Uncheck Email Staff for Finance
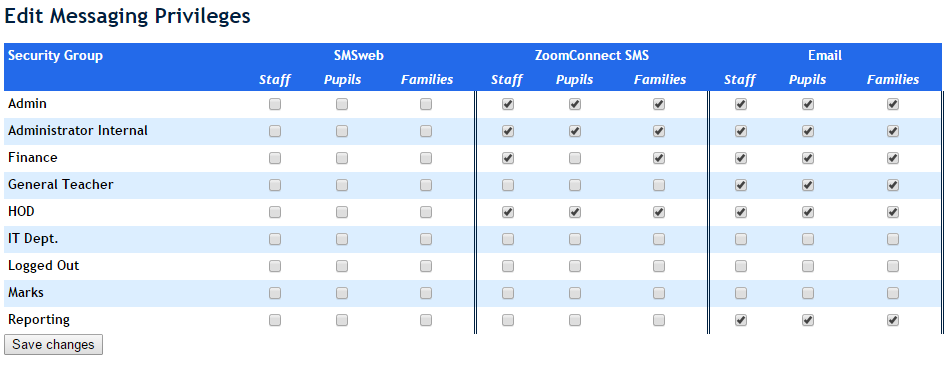950x368 pixels. tap(740, 158)
